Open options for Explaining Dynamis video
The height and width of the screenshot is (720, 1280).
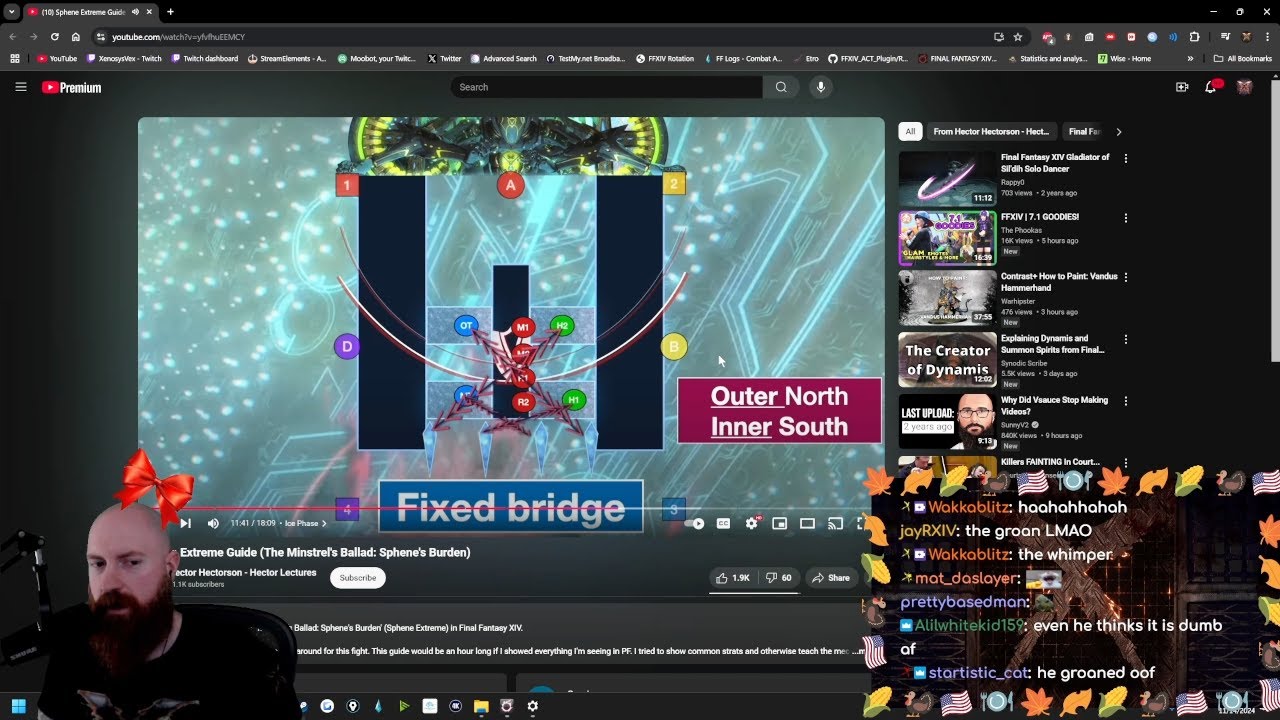tap(1126, 339)
